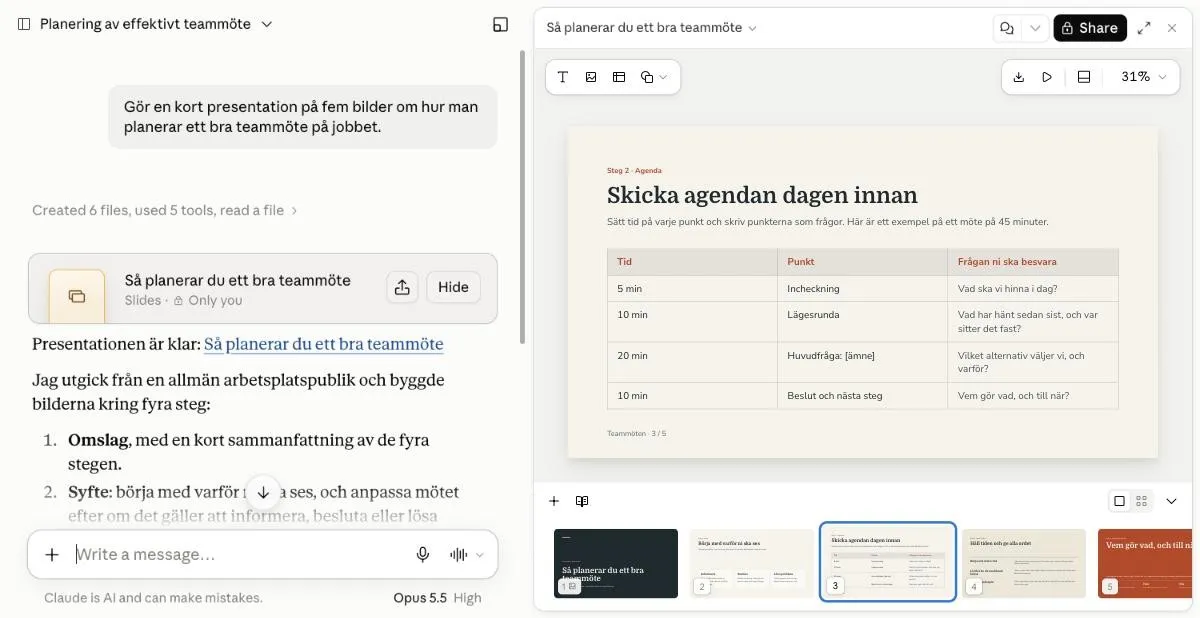
Task: Open the speaker notes book icon
Action: tap(582, 501)
